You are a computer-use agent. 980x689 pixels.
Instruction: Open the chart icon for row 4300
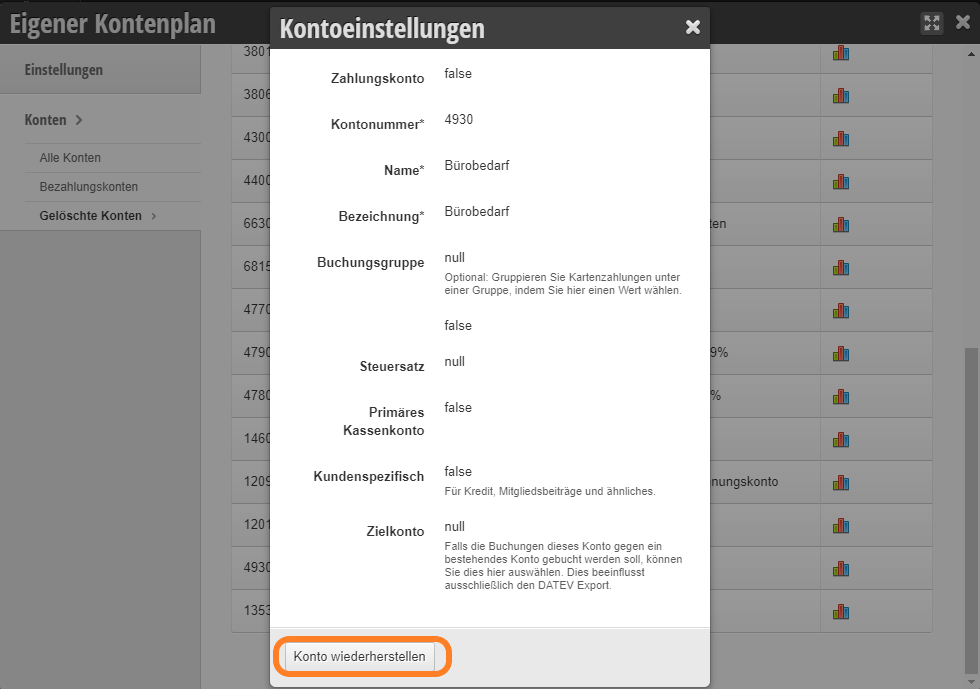pyautogui.click(x=841, y=139)
